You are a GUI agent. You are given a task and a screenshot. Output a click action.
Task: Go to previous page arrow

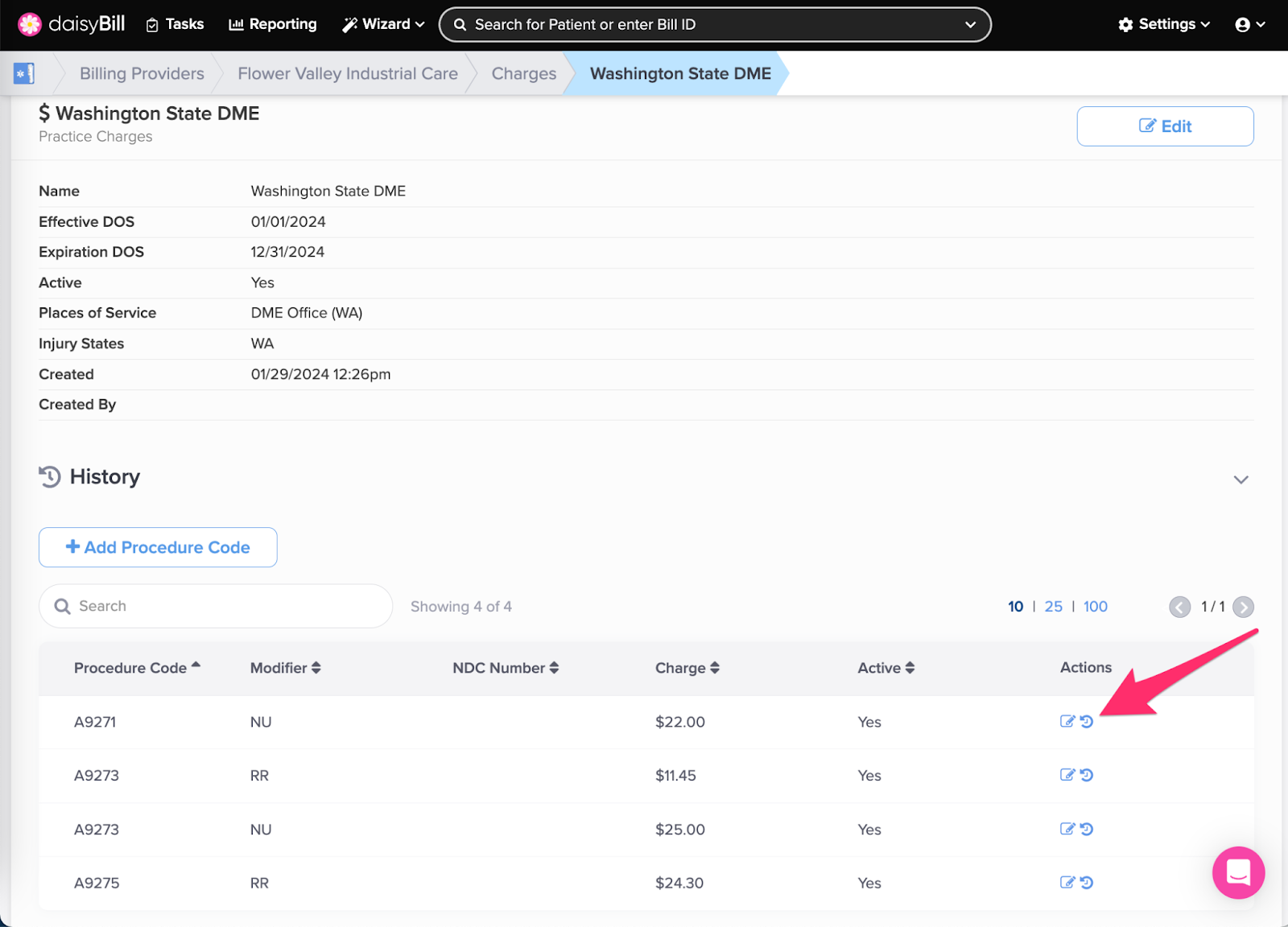pos(1179,607)
